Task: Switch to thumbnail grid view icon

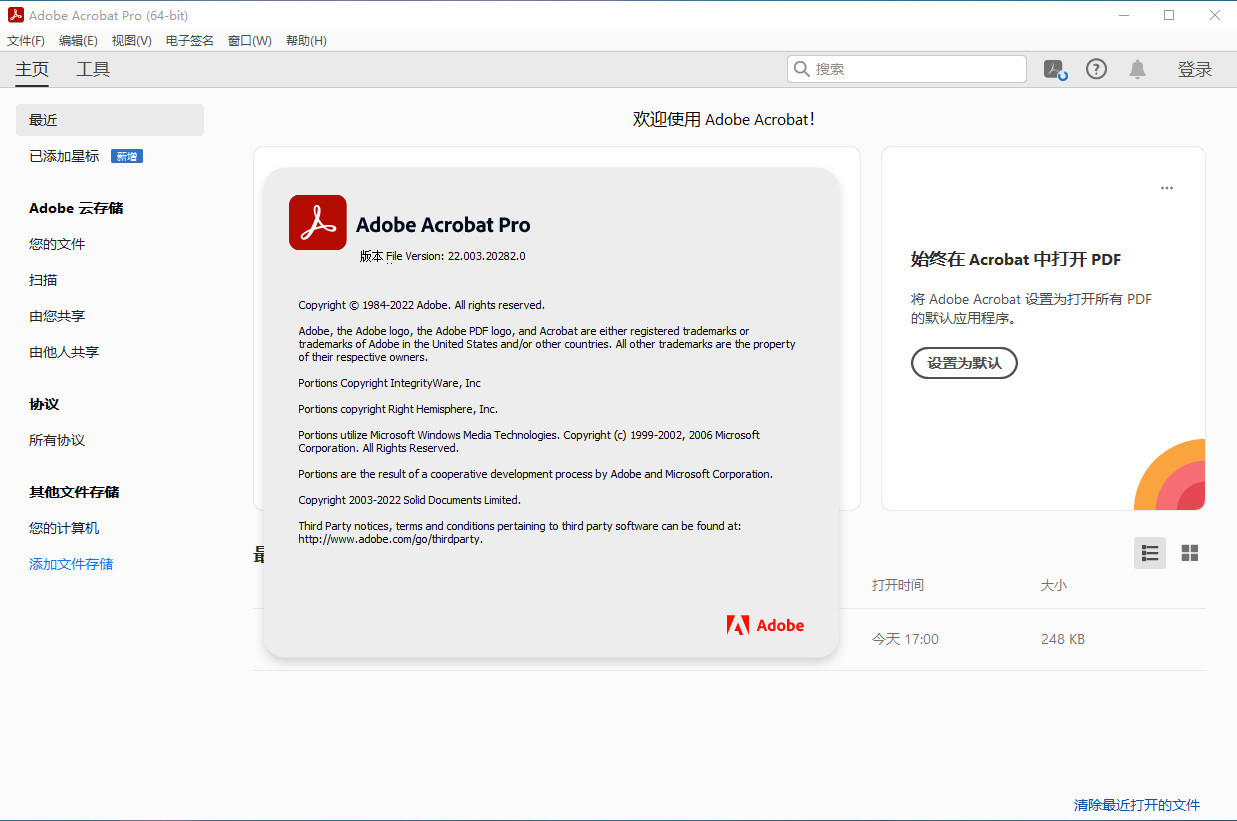Action: [x=1190, y=553]
